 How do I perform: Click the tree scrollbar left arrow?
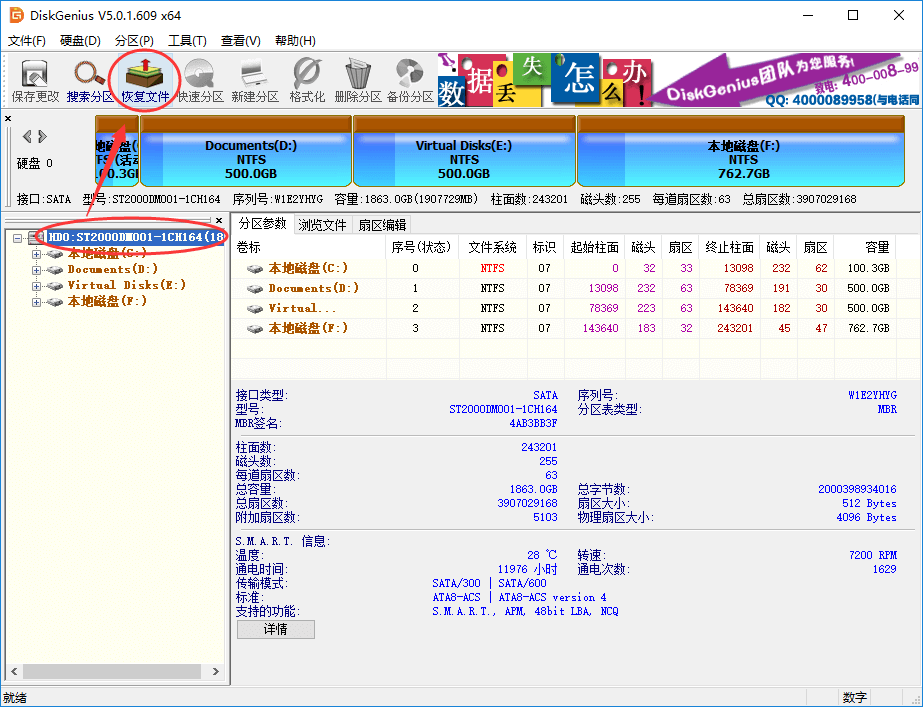pos(14,672)
